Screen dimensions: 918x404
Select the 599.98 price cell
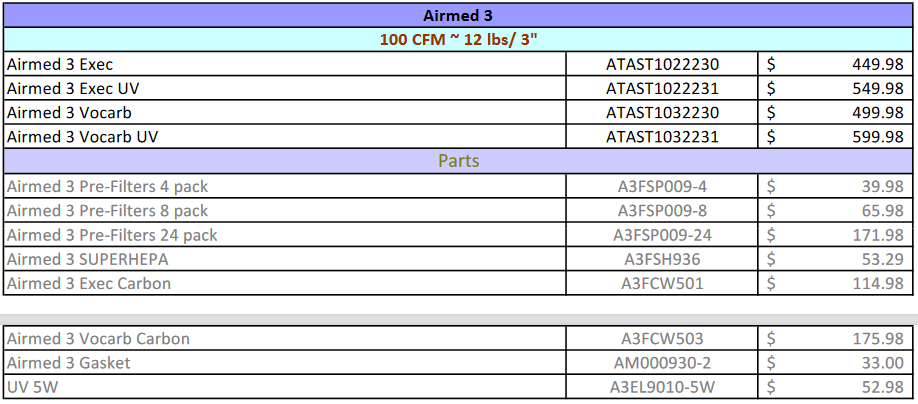pos(835,137)
